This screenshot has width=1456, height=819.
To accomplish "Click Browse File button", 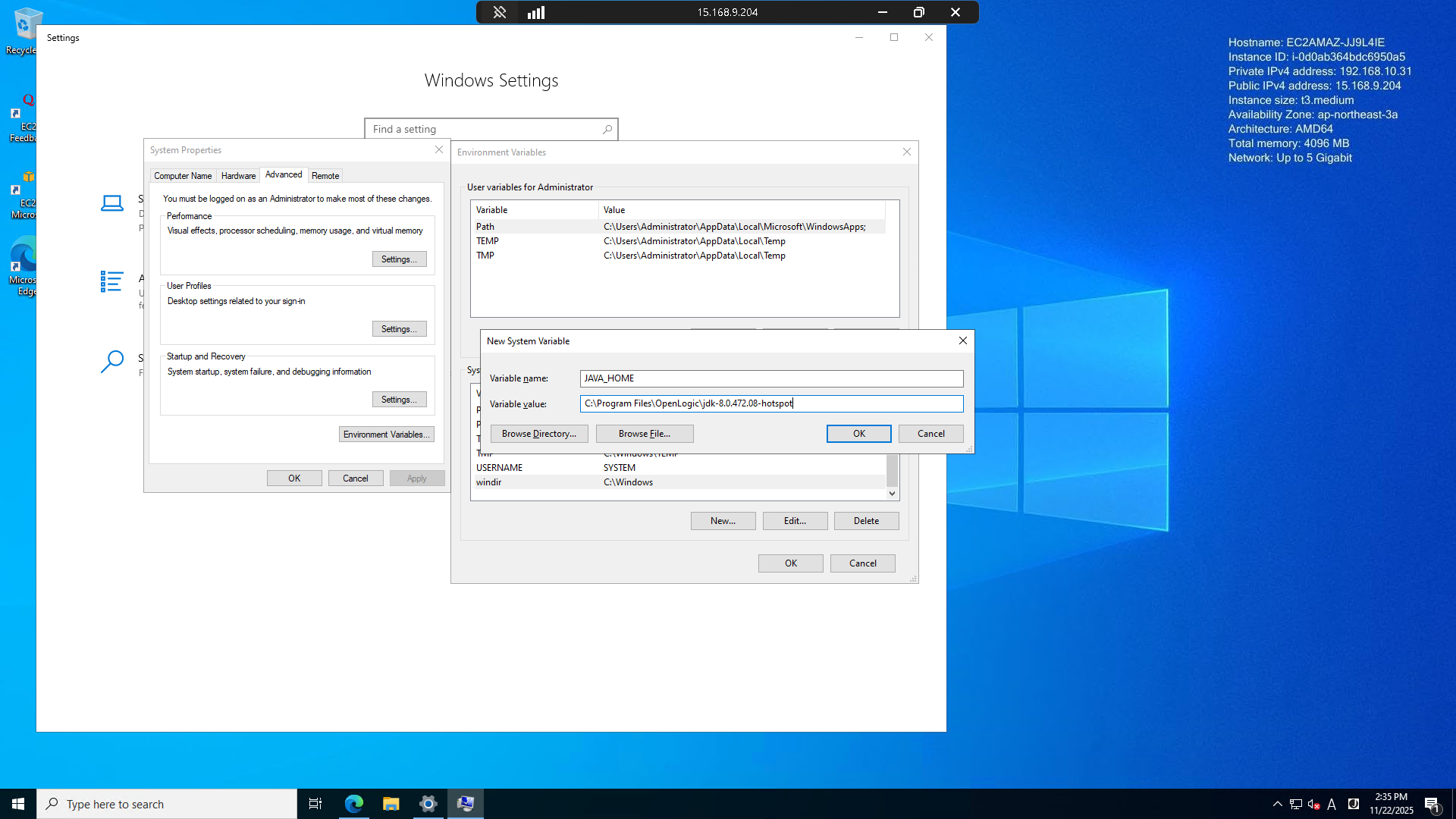I will 644,434.
